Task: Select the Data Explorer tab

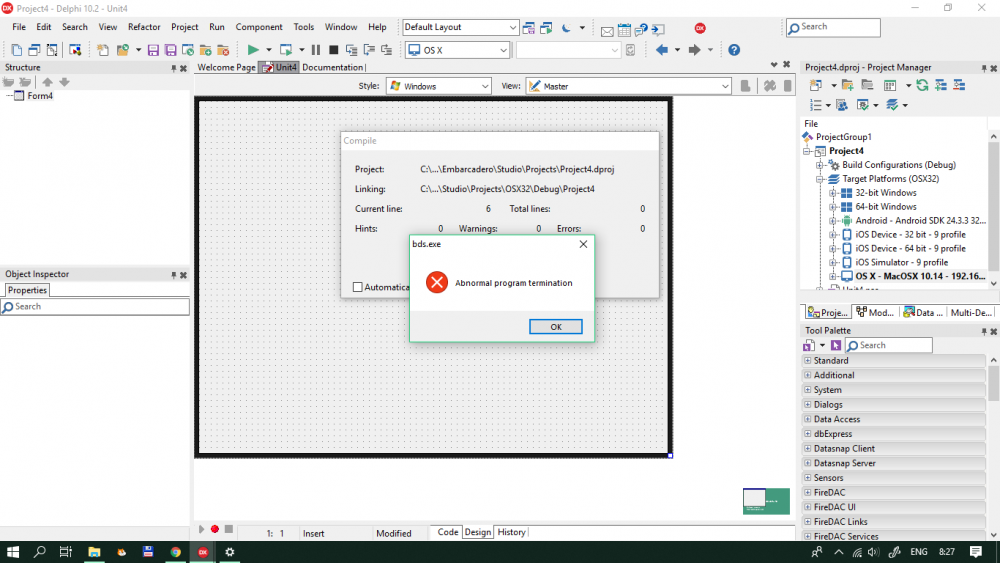Action: tap(923, 312)
